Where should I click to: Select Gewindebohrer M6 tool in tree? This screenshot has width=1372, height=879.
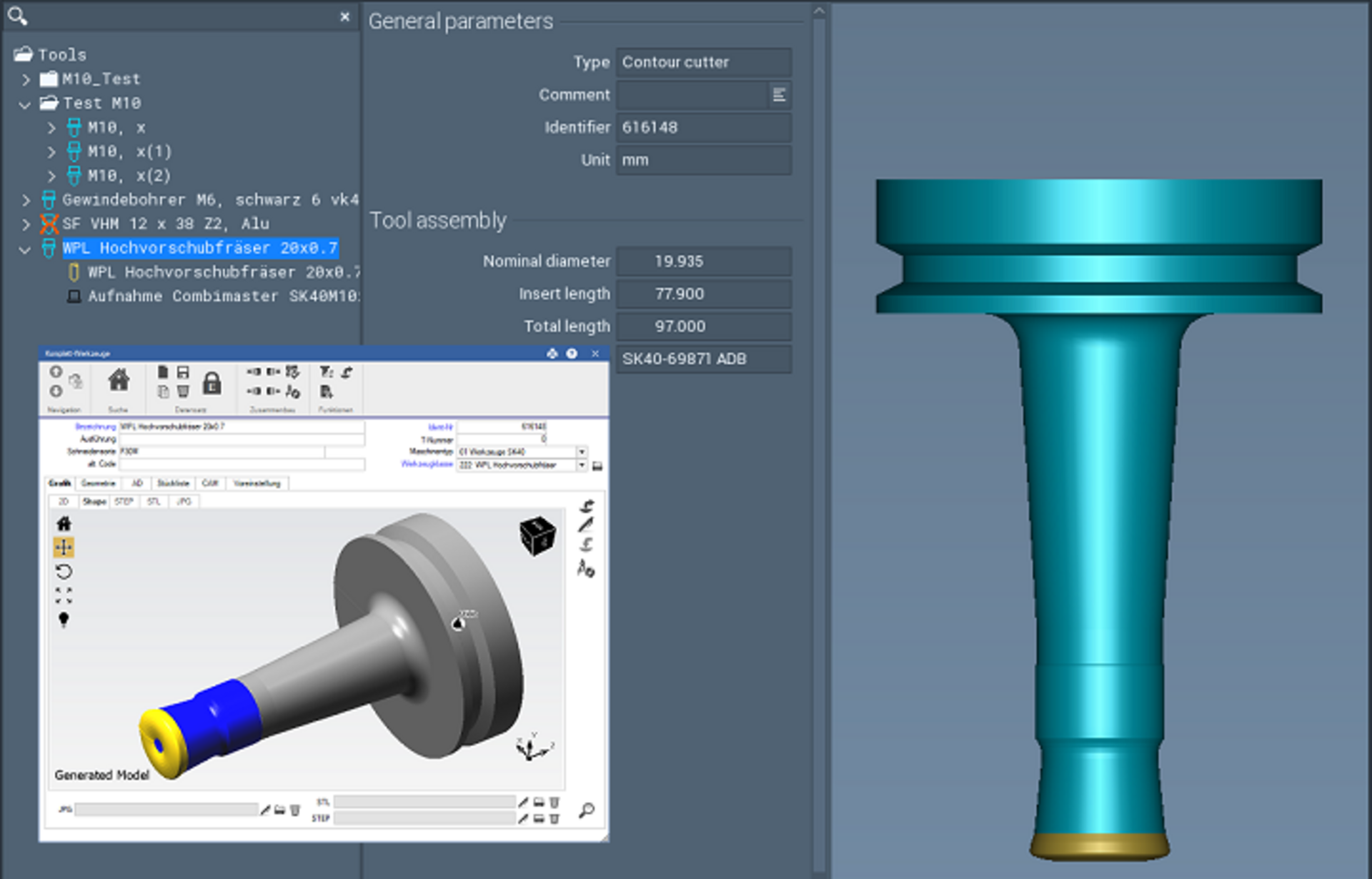(x=209, y=200)
